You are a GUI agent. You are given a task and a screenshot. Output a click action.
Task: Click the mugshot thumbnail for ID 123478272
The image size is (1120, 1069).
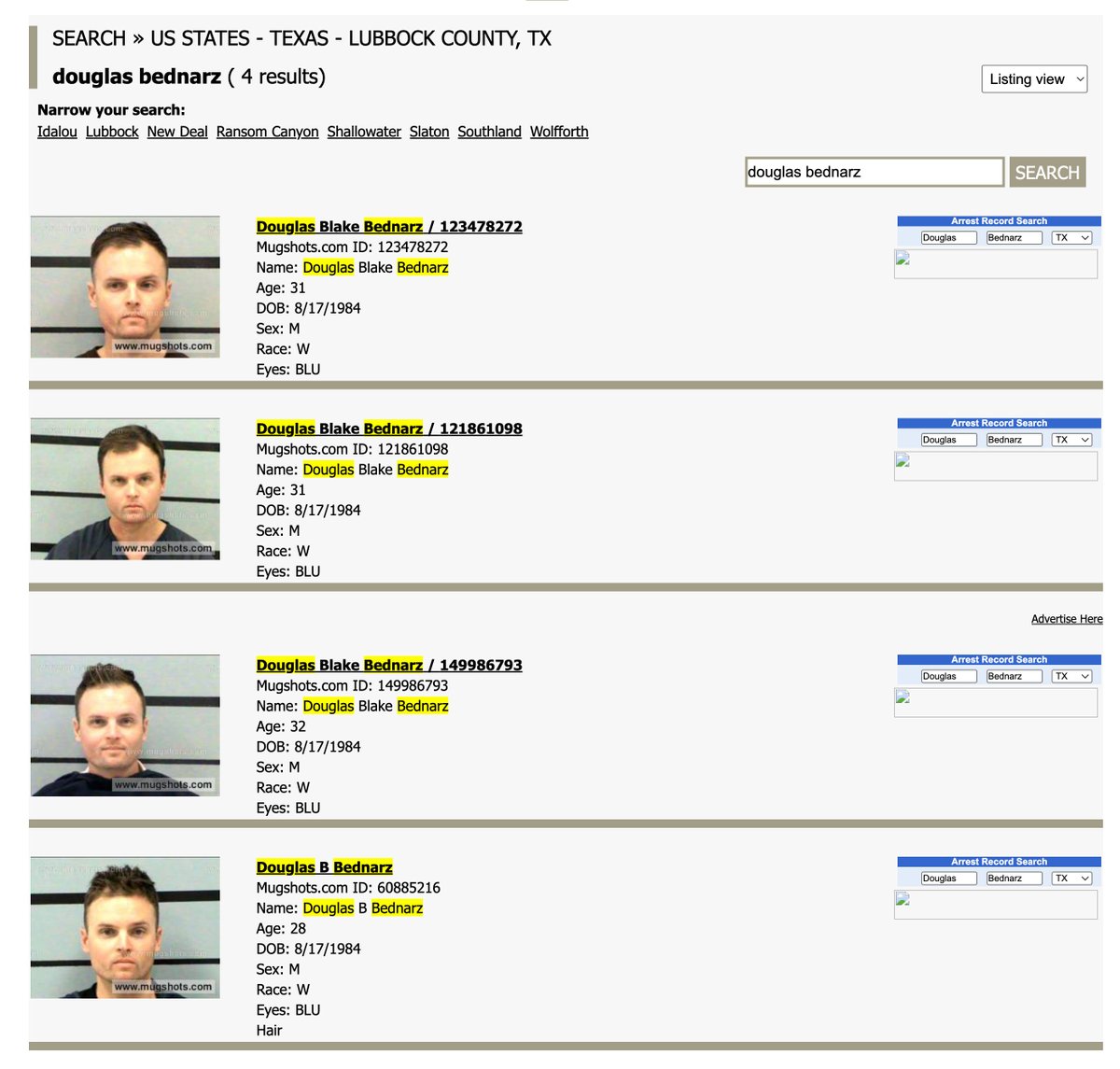(x=125, y=287)
